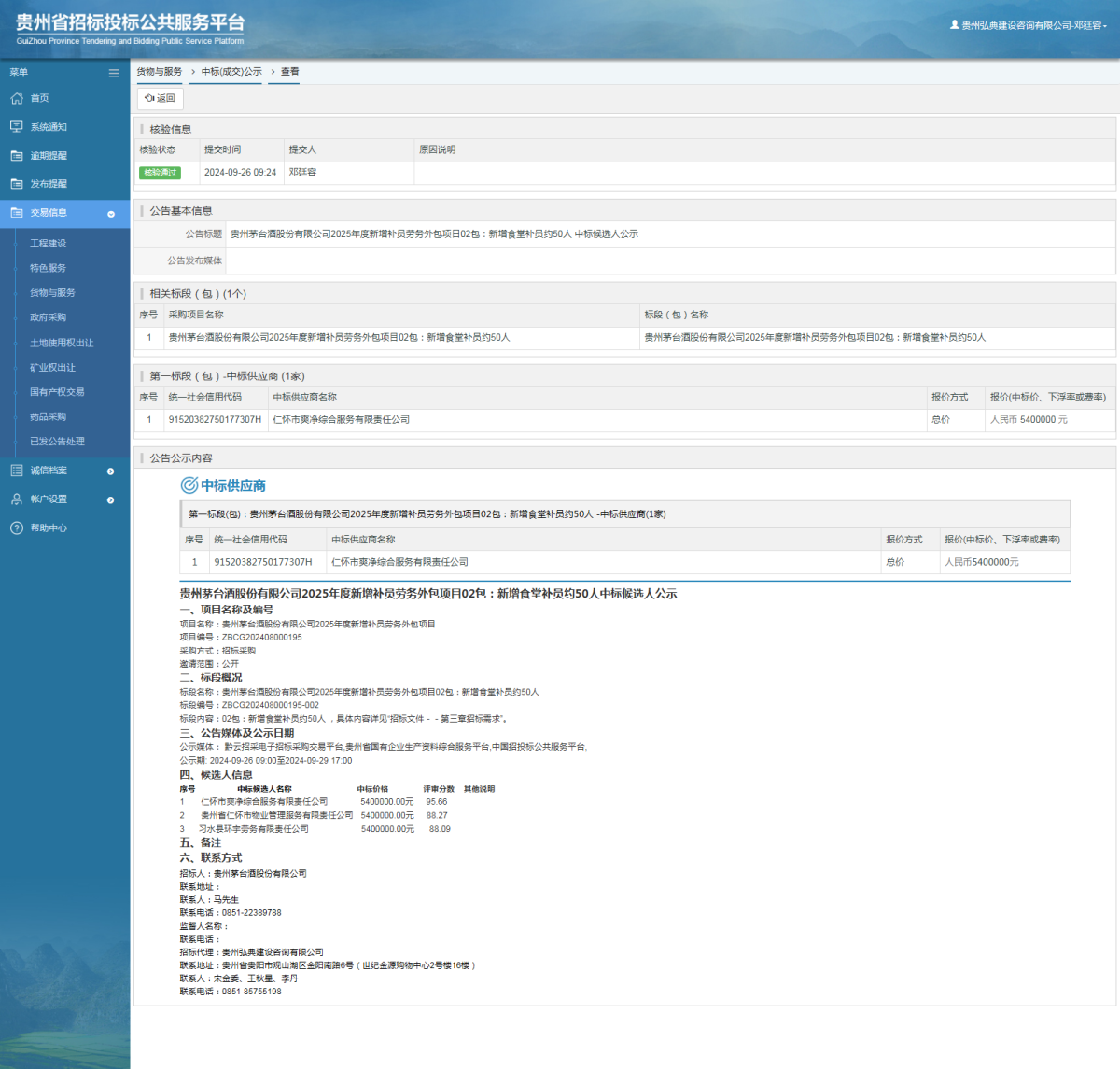This screenshot has width=1120, height=1069.
Task: Select 特色服务 submenu item
Action: 49,268
